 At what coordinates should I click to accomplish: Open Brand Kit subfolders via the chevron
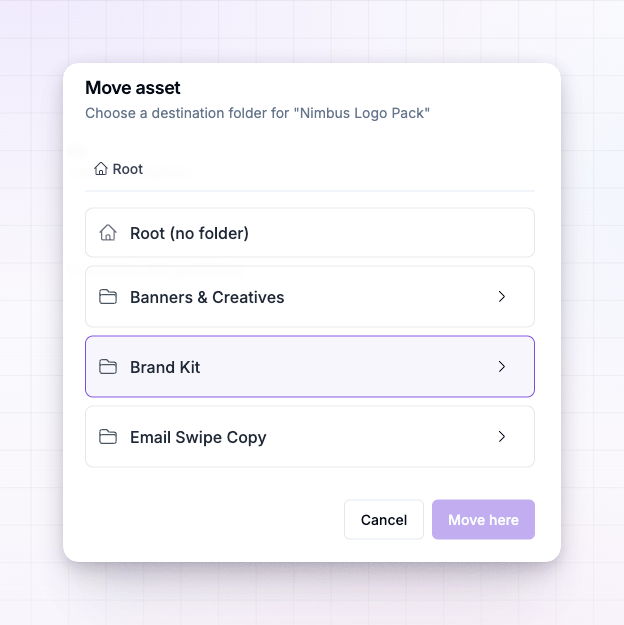pos(502,367)
